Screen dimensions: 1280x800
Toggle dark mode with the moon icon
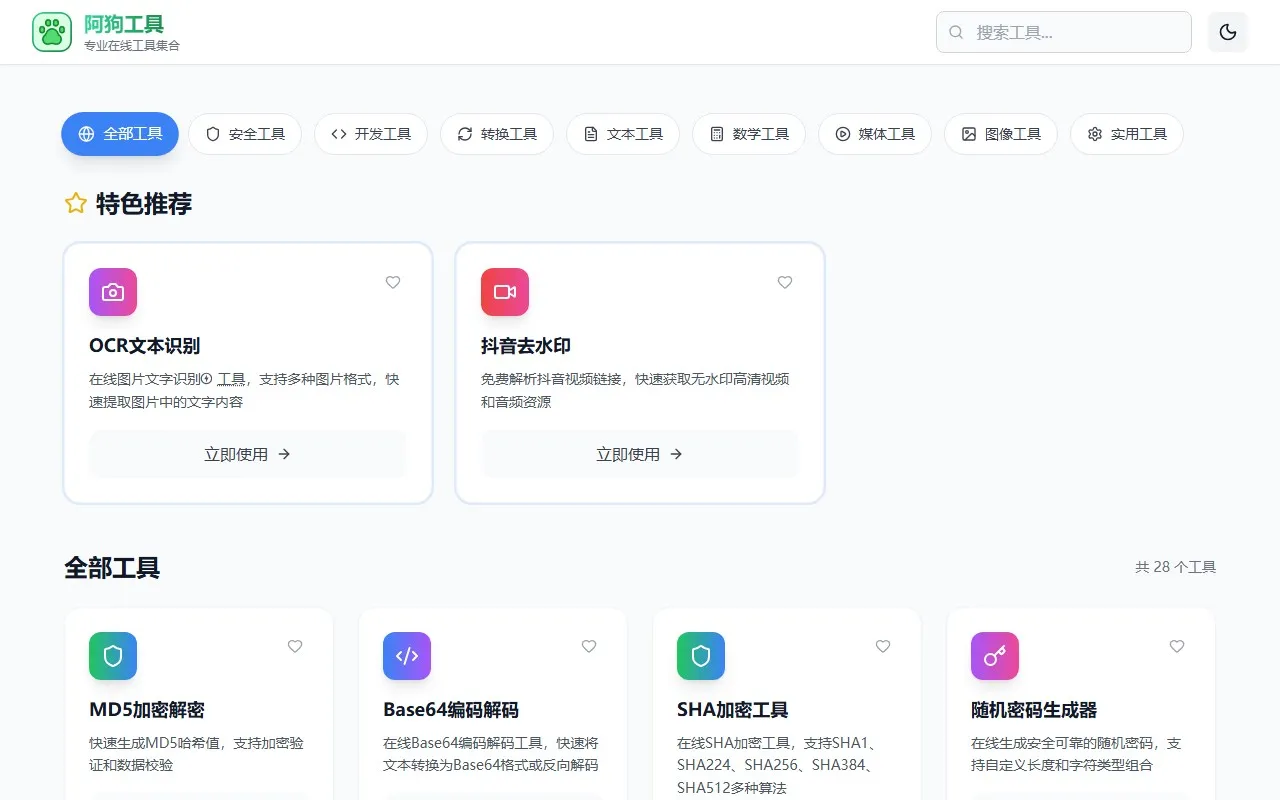[1227, 31]
